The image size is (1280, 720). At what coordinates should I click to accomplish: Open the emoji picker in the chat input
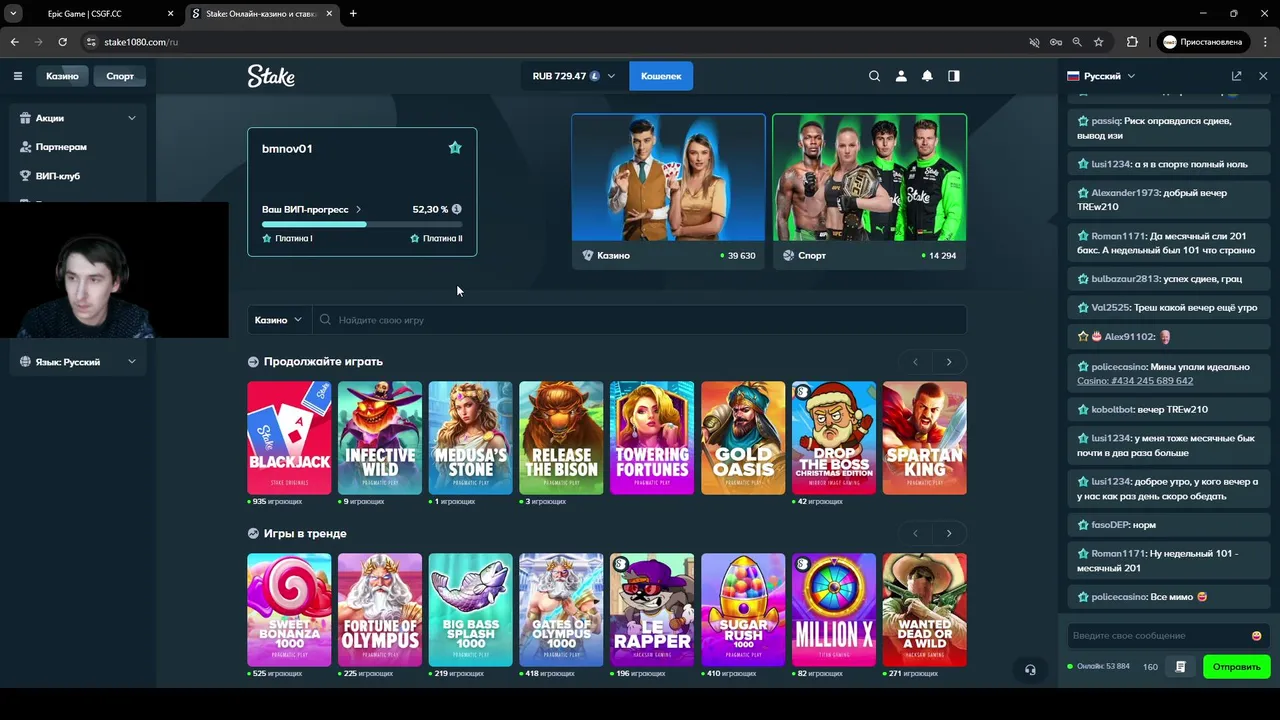coord(1256,636)
